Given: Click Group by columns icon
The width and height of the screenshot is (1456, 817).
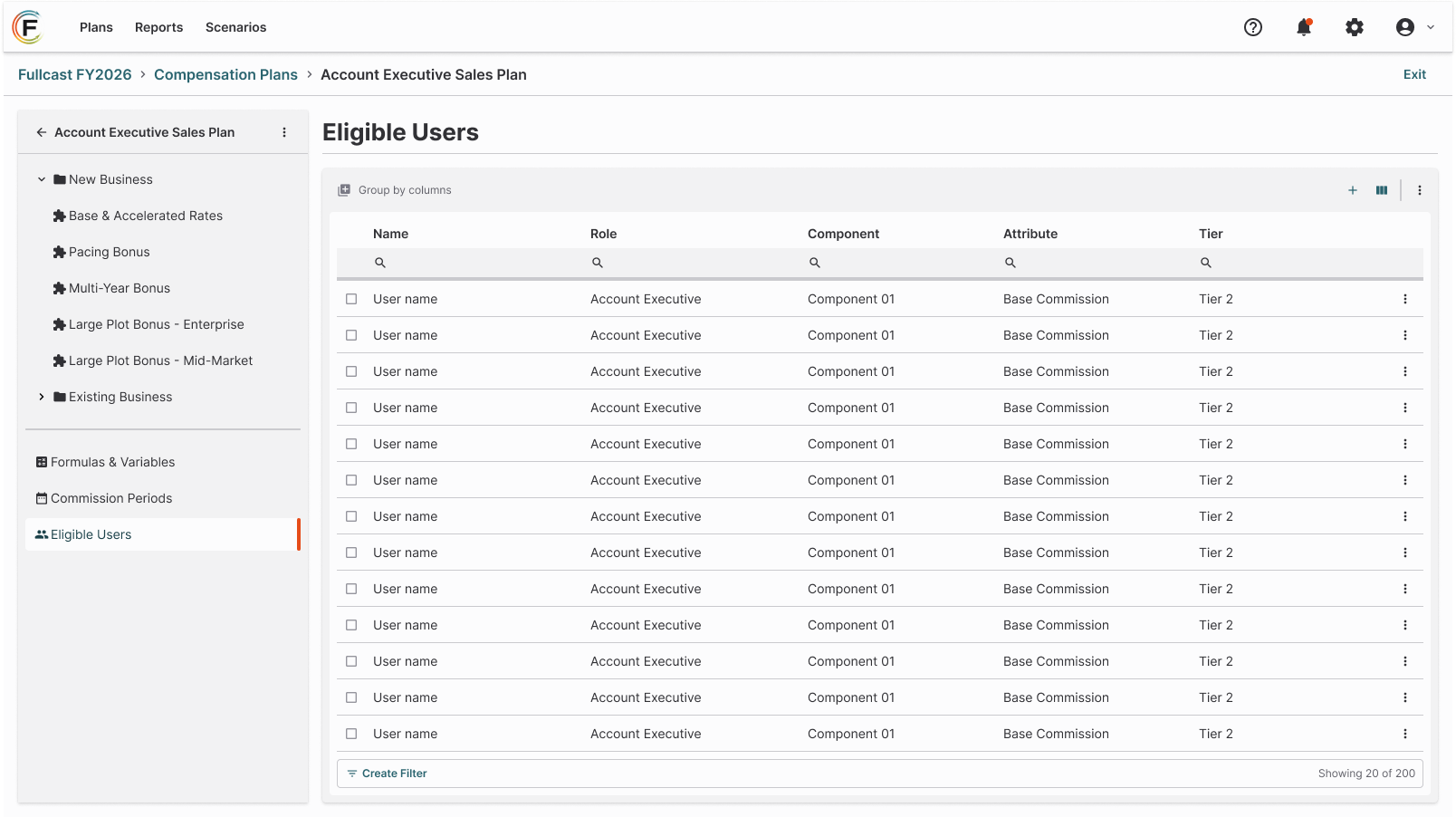Looking at the screenshot, I should coord(344,190).
